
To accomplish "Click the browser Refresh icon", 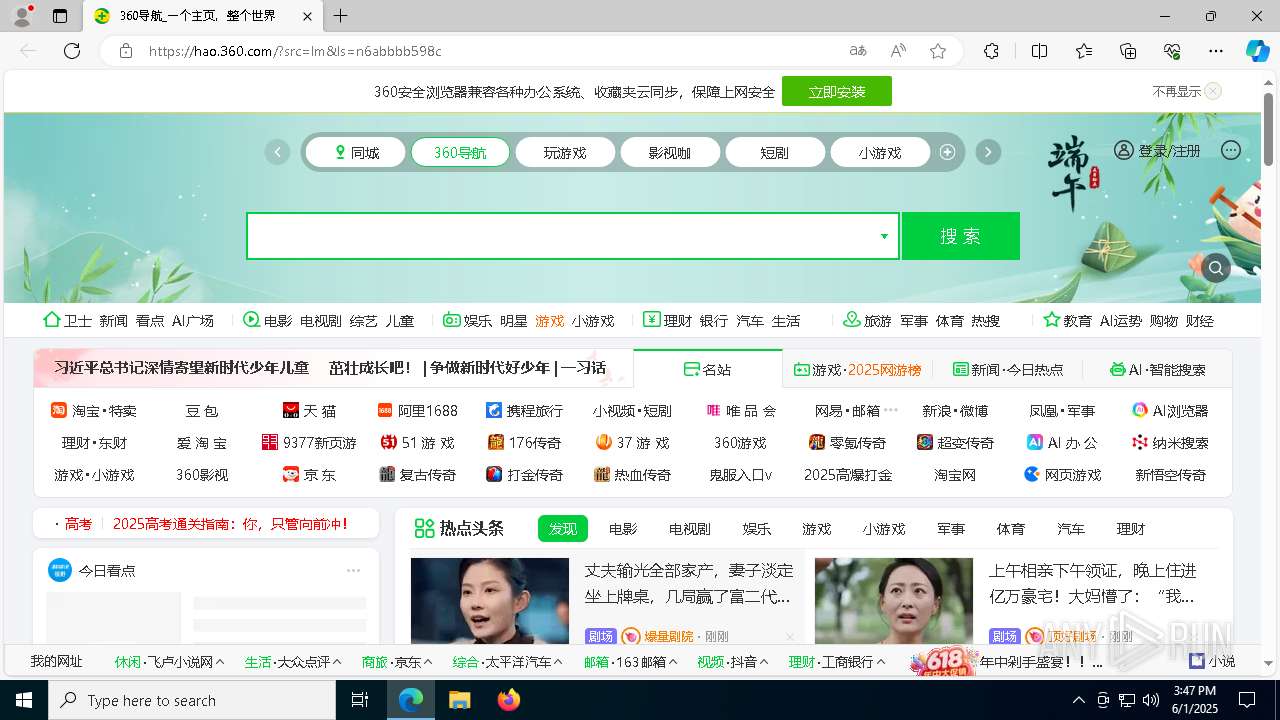I will 72,51.
